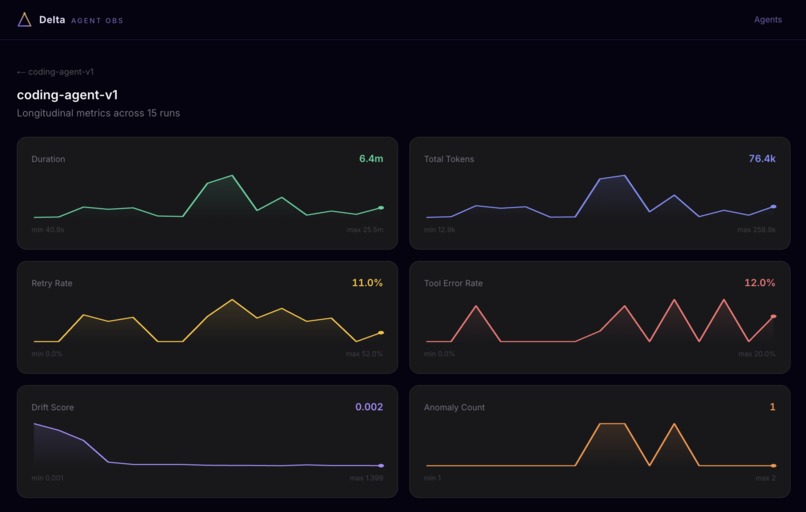The image size is (806, 512).
Task: Click the Drift Score value 0.002
Action: [369, 407]
